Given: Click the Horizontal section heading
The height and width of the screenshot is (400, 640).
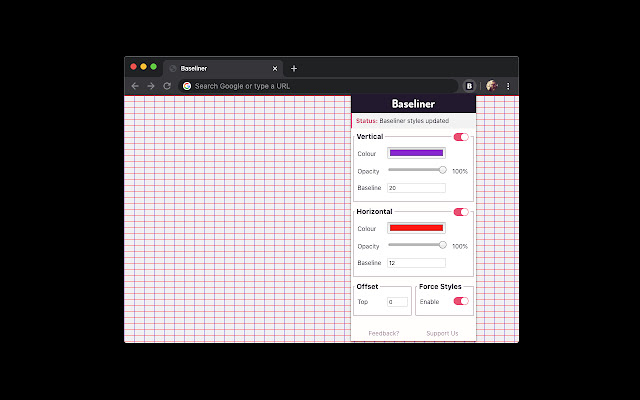Looking at the screenshot, I should pyautogui.click(x=374, y=211).
